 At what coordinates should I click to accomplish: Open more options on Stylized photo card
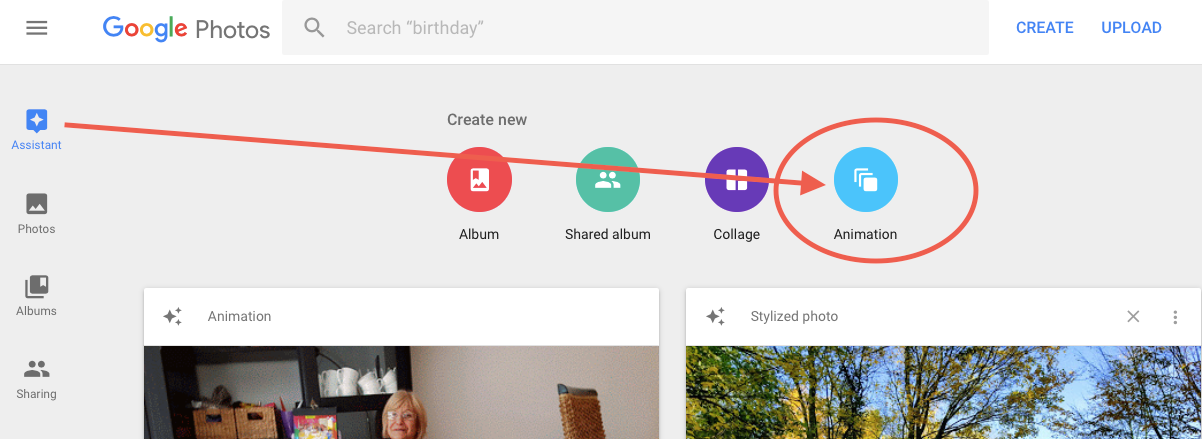pos(1175,317)
